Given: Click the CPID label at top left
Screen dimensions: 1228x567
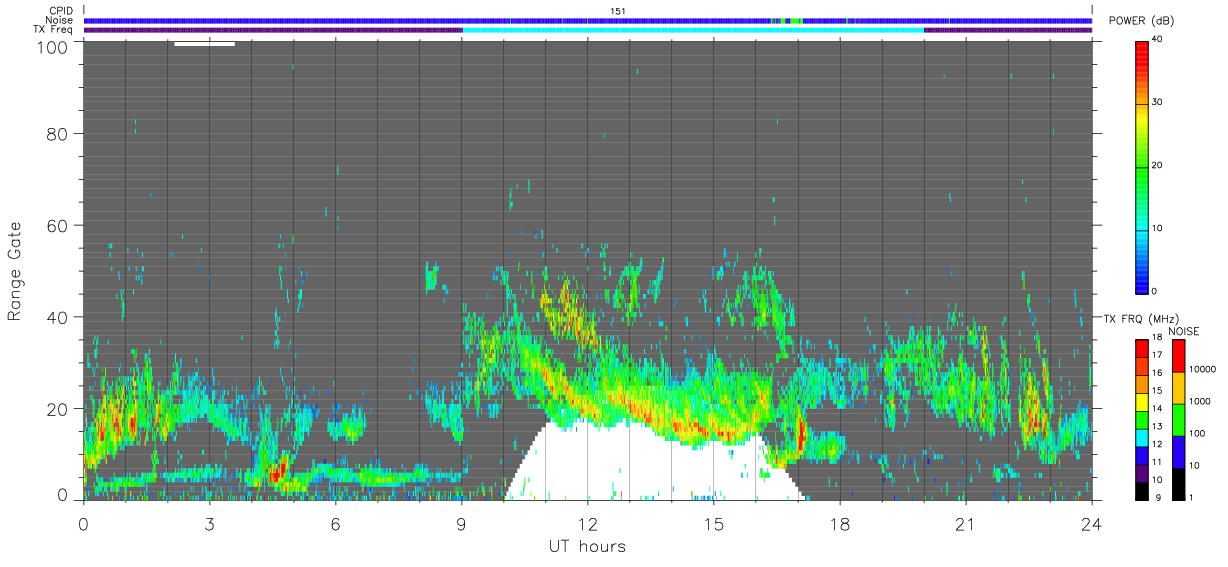Looking at the screenshot, I should [61, 11].
